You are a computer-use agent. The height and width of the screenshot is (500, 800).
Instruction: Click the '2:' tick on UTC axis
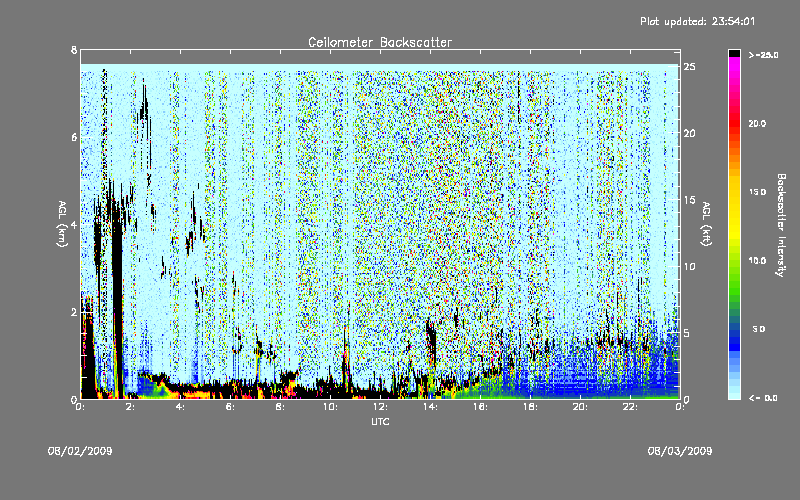(x=130, y=407)
